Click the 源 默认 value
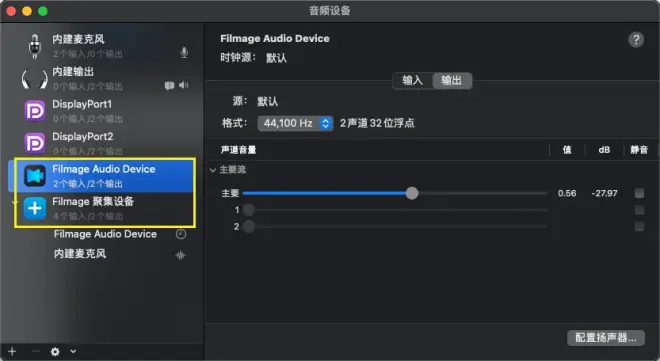The image size is (660, 361). click(x=268, y=101)
